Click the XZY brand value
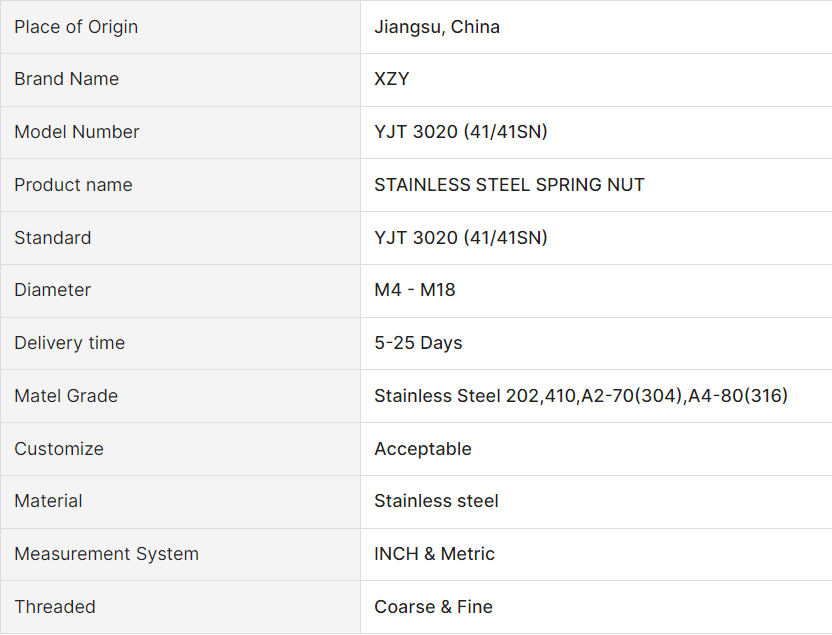 392,79
